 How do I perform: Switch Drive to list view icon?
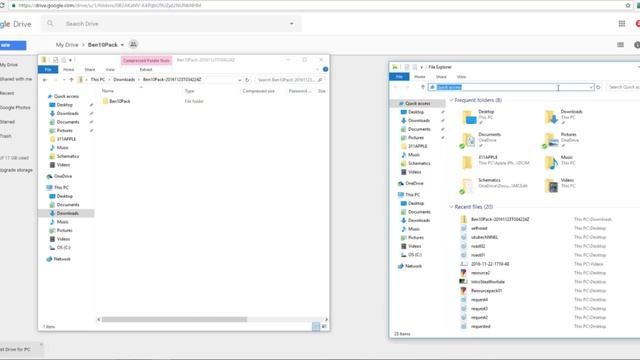[620, 45]
